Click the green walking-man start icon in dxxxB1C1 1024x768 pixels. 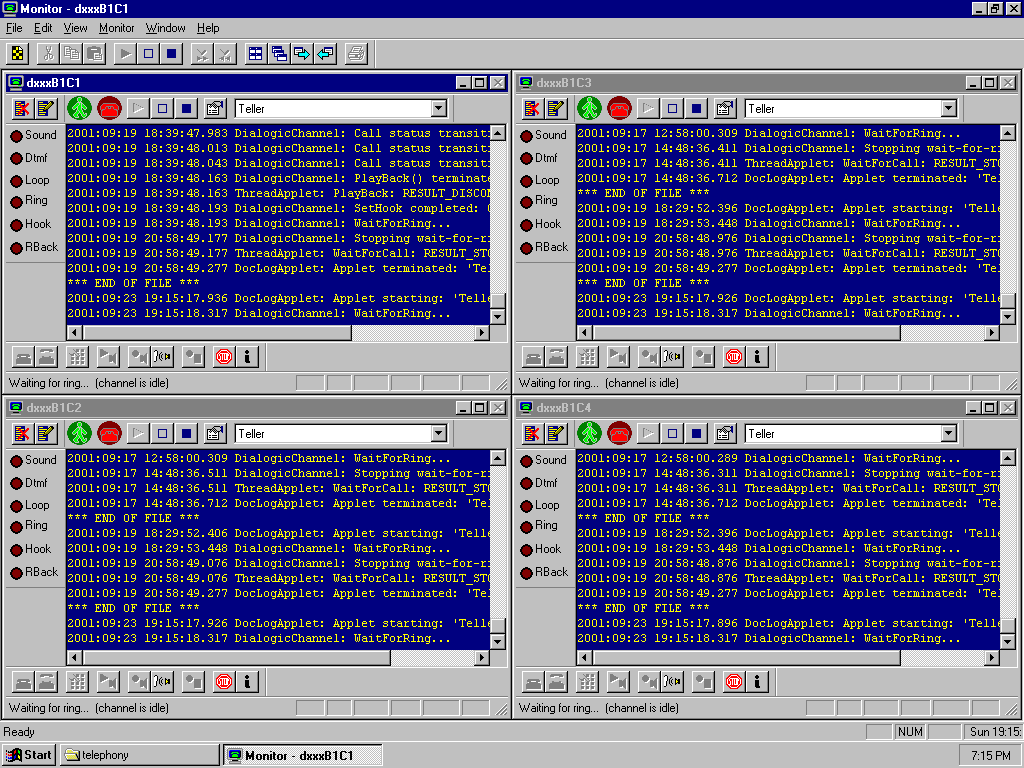[80, 108]
